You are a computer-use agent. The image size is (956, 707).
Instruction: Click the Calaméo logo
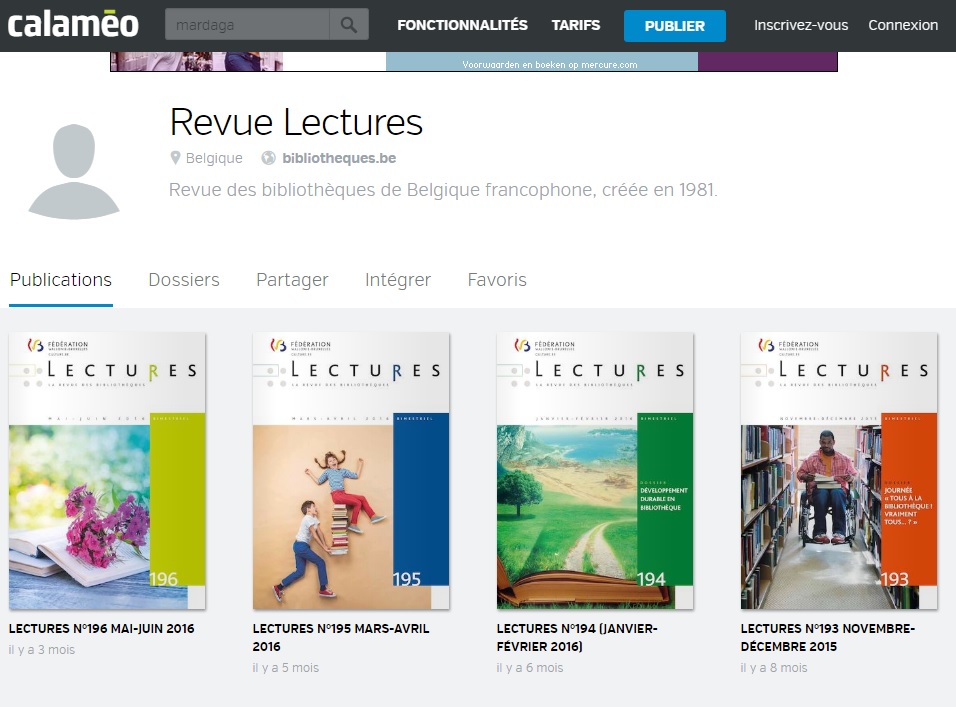pos(73,25)
